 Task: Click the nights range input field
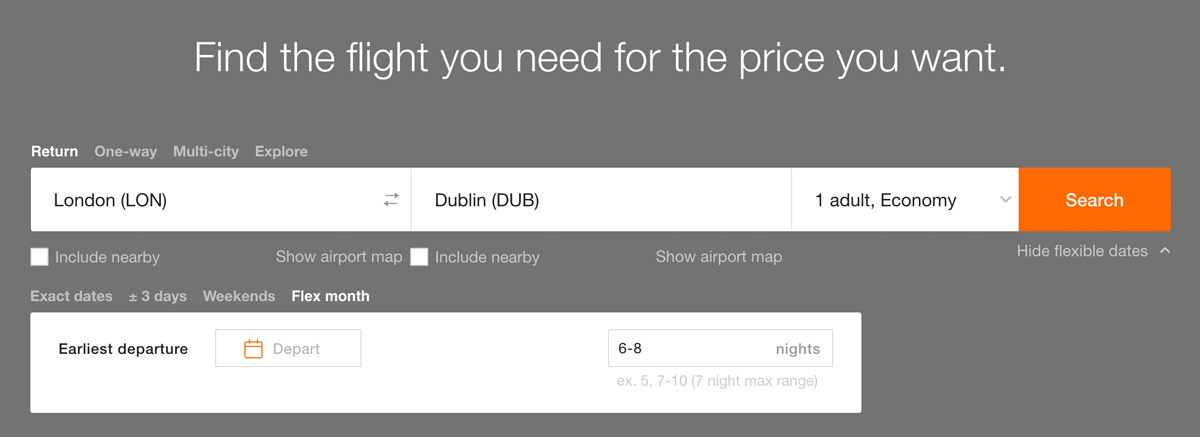pyautogui.click(x=720, y=349)
